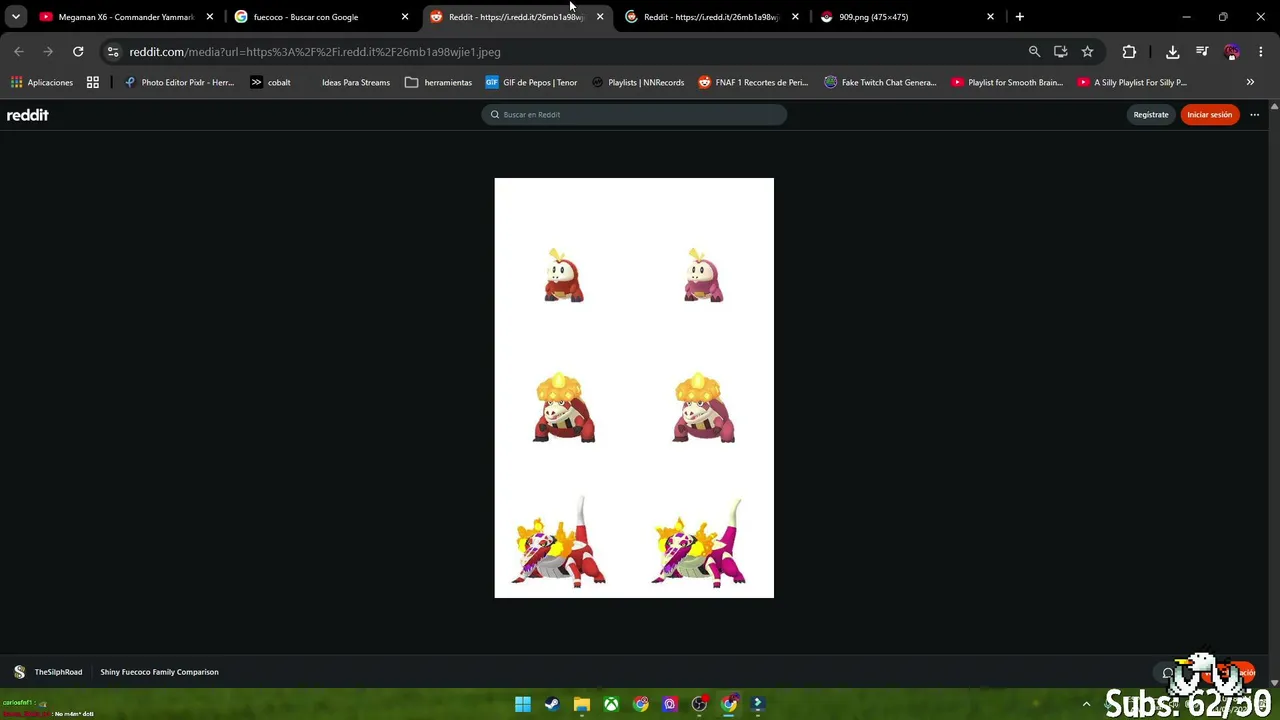Launch Steam from the taskbar

click(552, 704)
